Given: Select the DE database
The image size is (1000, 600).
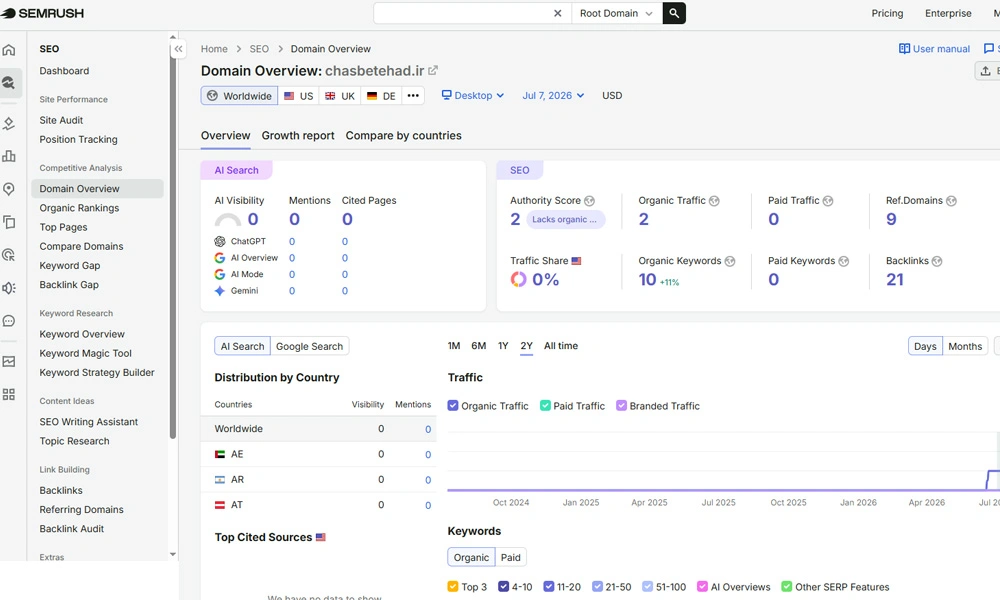Looking at the screenshot, I should click(381, 96).
